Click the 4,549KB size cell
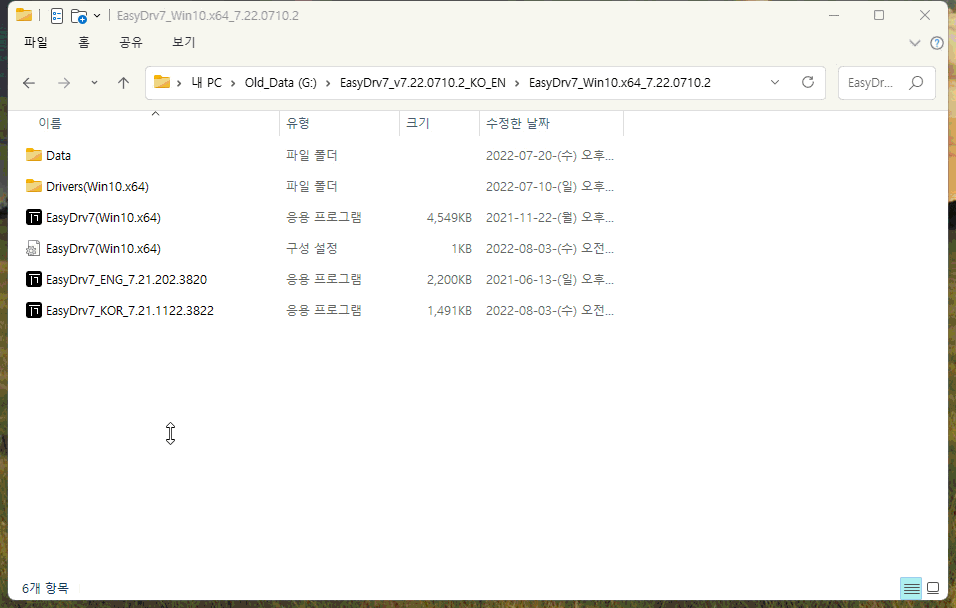The height and width of the screenshot is (608, 956). click(x=449, y=218)
